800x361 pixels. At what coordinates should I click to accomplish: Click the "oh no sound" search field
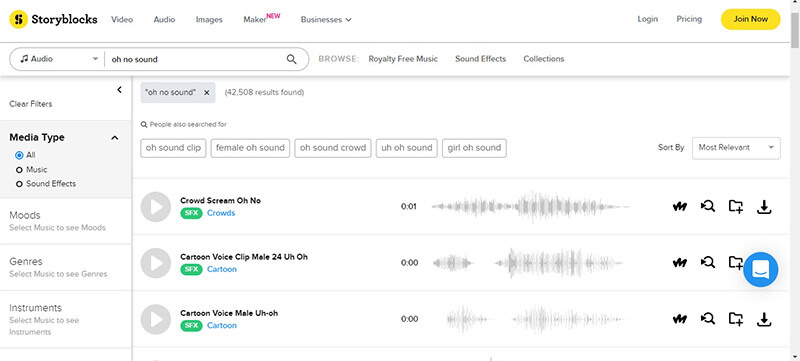[x=196, y=59]
